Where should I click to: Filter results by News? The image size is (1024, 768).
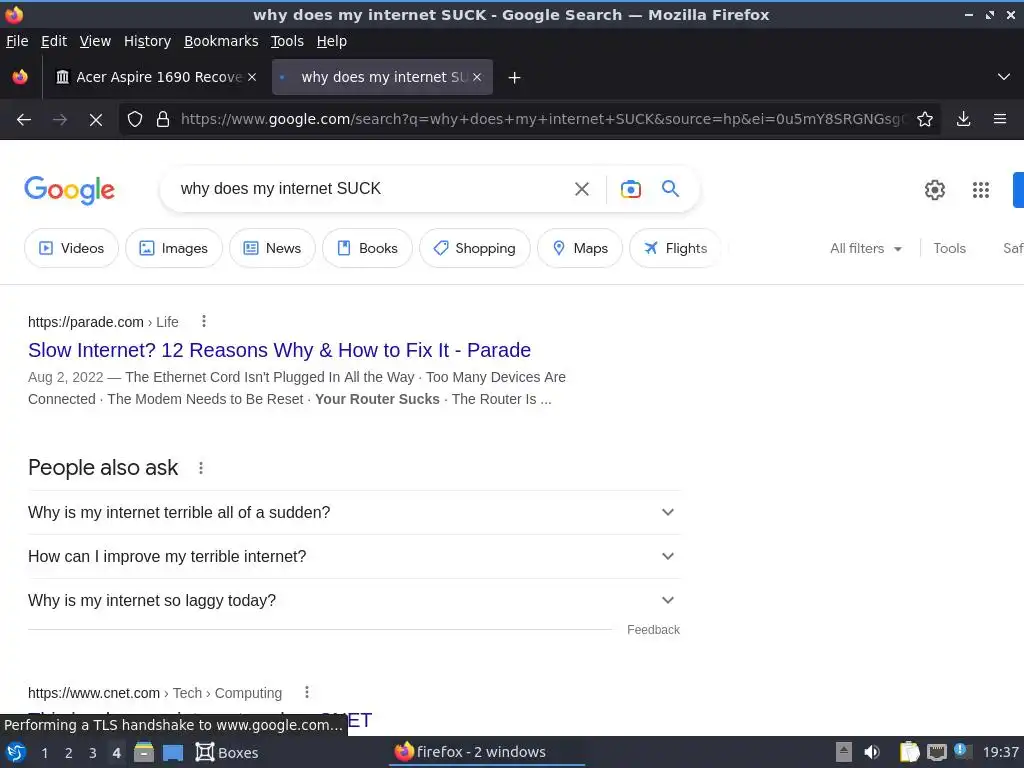coord(272,248)
